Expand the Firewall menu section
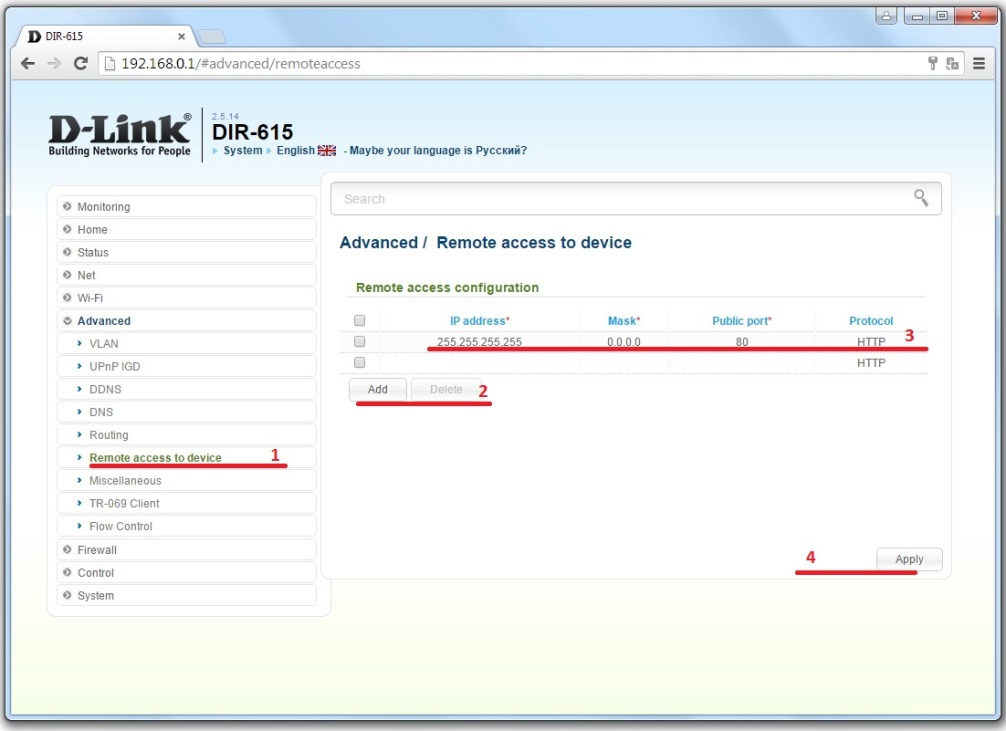Viewport: 1006px width, 731px height. (186, 550)
